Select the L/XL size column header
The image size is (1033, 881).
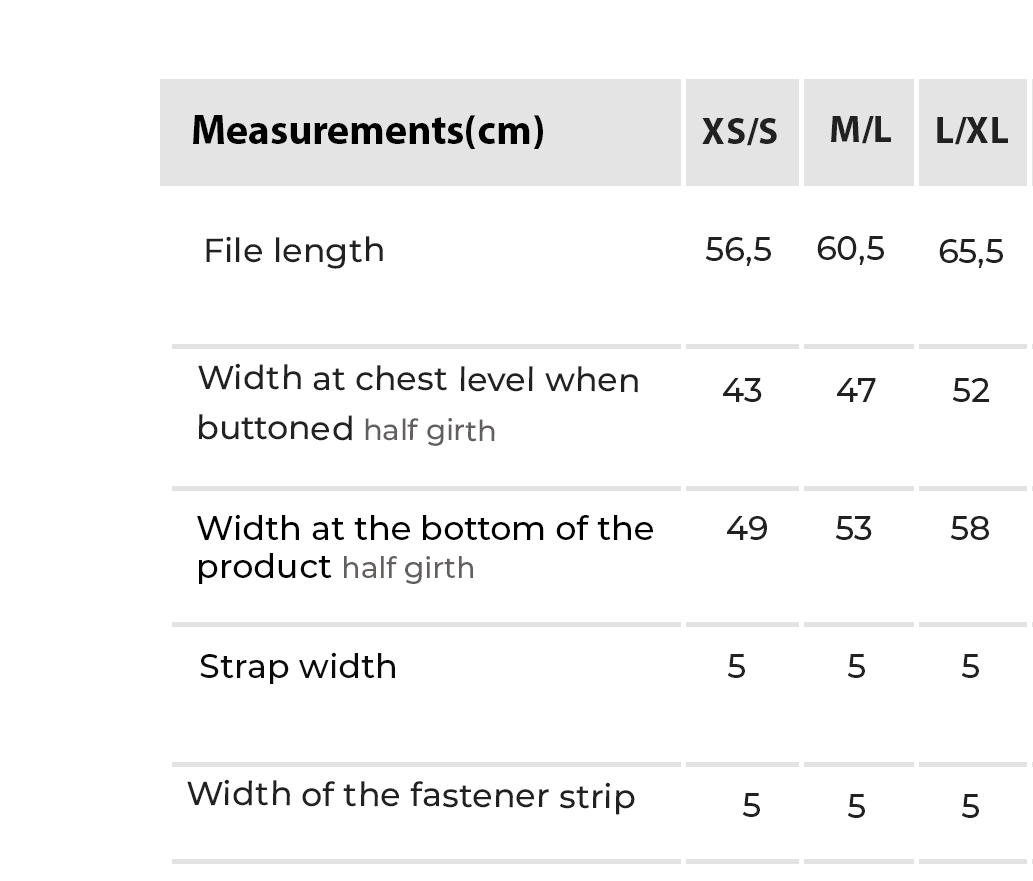click(x=971, y=132)
